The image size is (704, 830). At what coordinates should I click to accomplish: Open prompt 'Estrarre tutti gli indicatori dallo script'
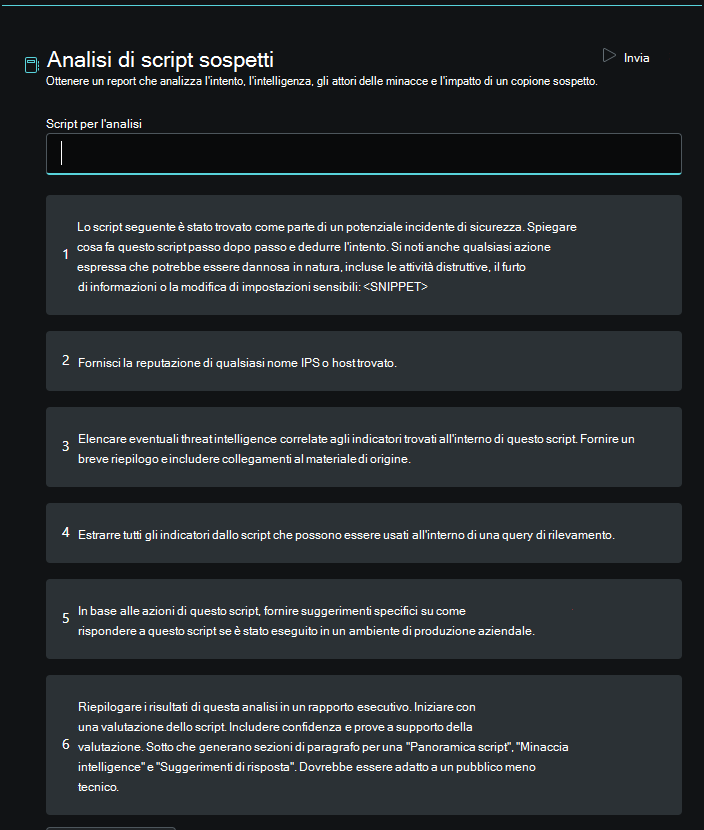pyautogui.click(x=364, y=533)
